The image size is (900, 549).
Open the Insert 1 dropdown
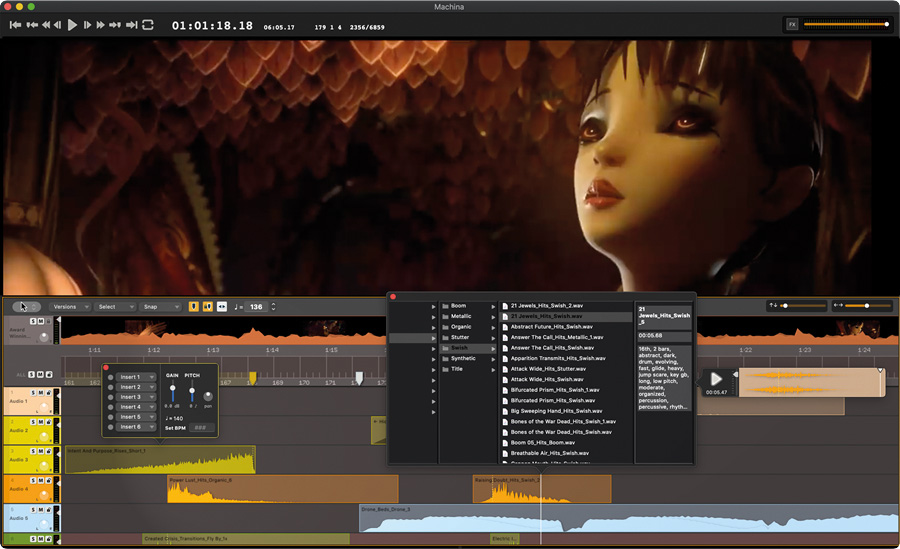click(x=136, y=377)
